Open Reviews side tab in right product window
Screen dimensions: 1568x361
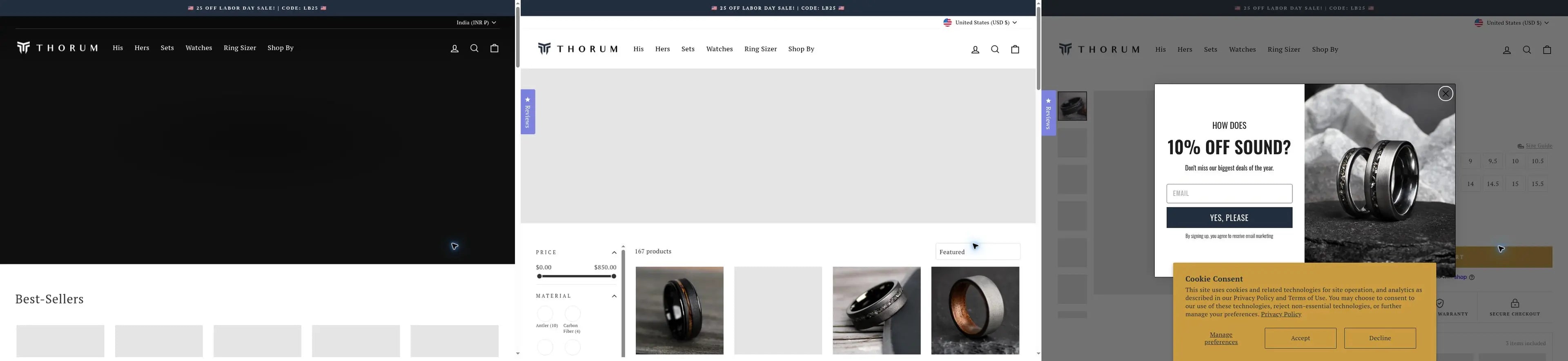pyautogui.click(x=1048, y=113)
